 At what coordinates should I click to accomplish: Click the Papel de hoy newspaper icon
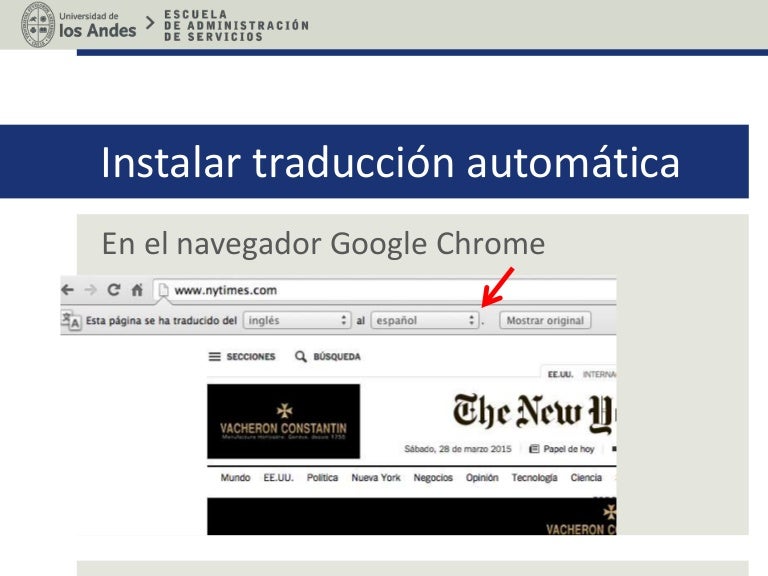534,449
